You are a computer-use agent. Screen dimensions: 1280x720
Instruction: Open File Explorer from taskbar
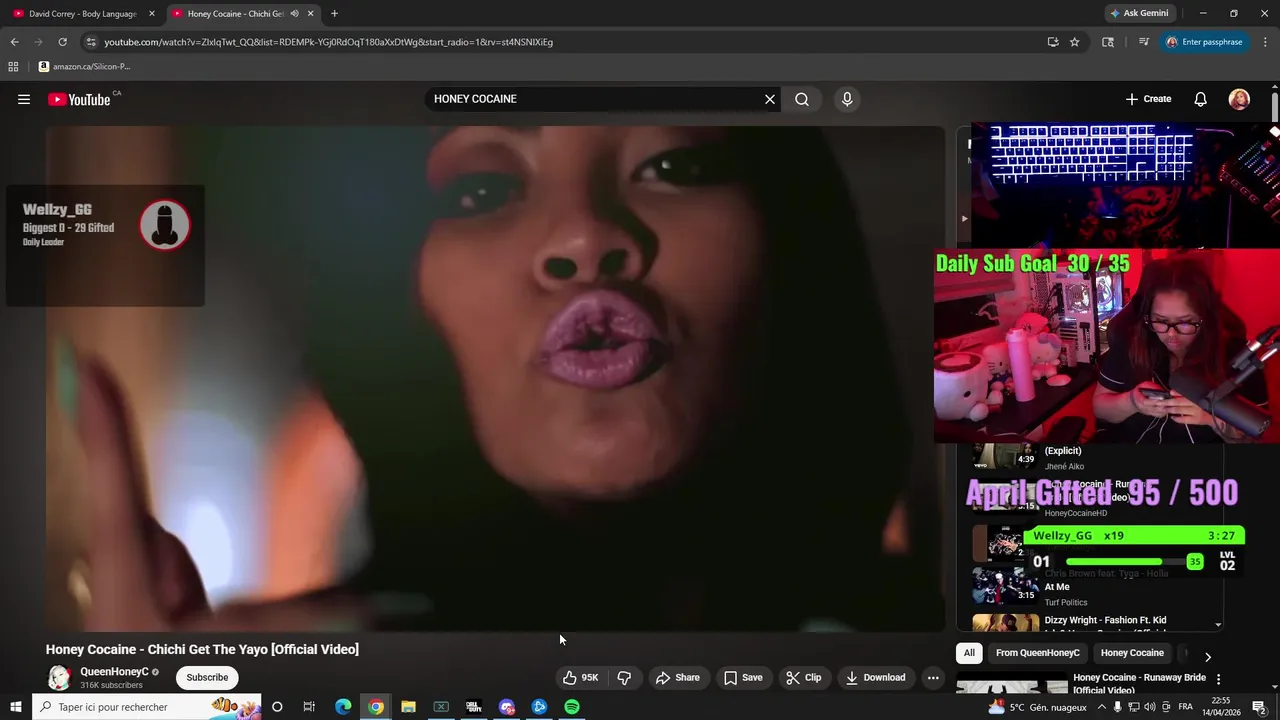[x=408, y=707]
